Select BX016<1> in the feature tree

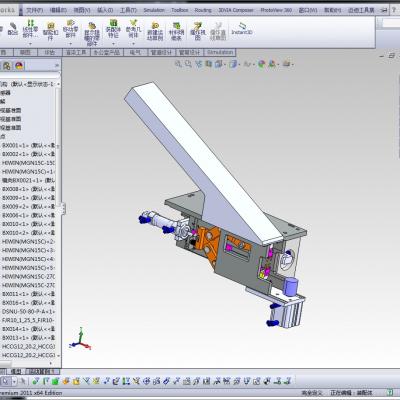(x=28, y=303)
